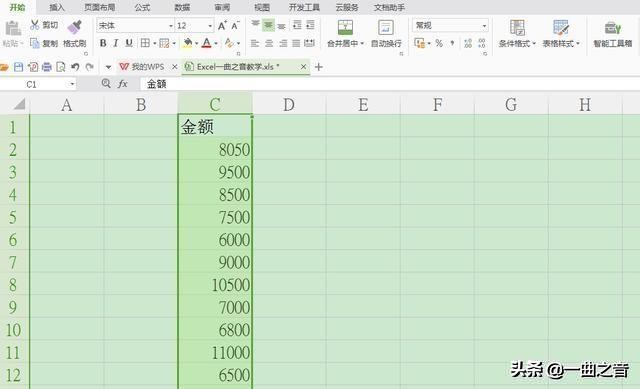Image resolution: width=640 pixels, height=389 pixels.
Task: Click the Print printer icon
Action: (47, 67)
